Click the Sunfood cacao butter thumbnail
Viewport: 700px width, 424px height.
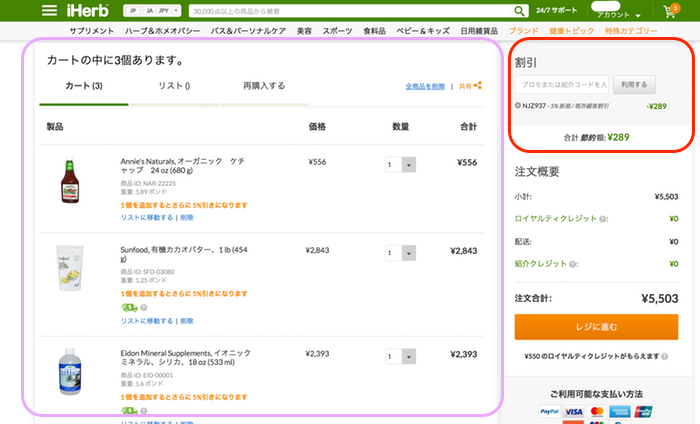pos(70,267)
